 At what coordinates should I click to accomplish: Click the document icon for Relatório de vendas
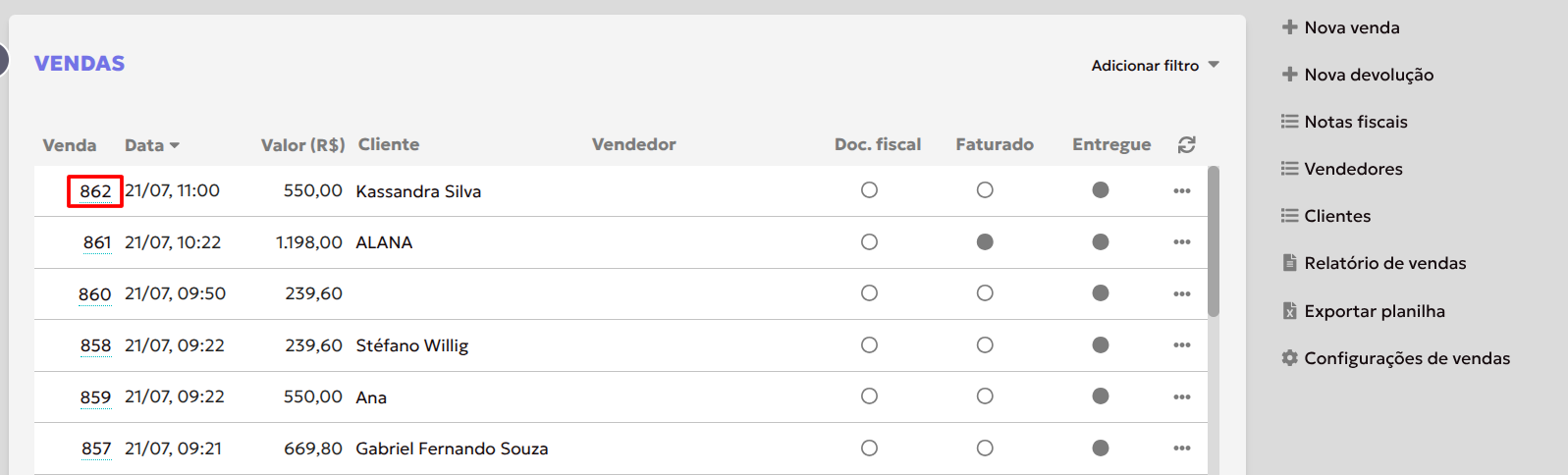tap(1289, 263)
